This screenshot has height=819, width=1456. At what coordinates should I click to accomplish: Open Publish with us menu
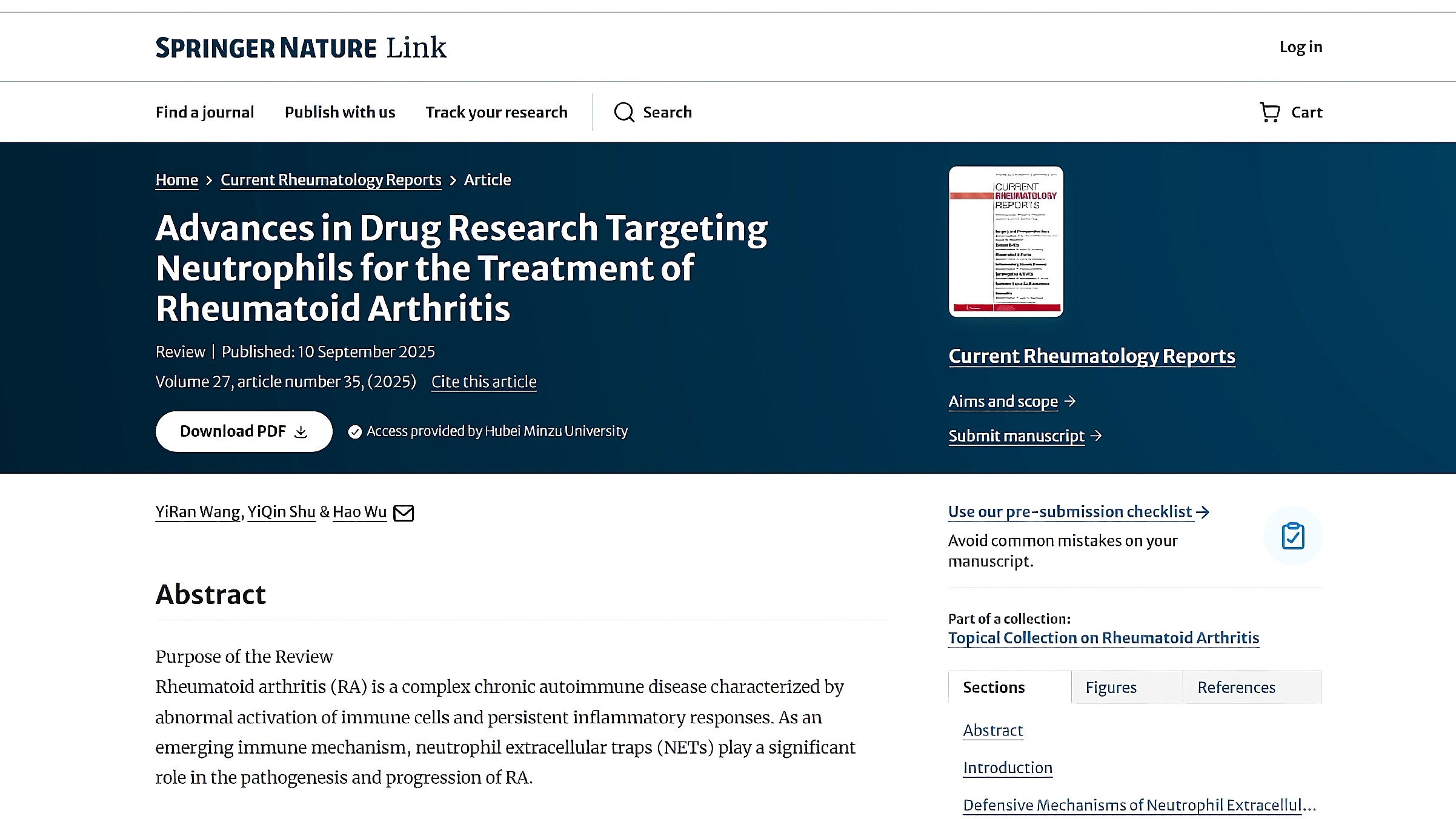[x=339, y=112]
